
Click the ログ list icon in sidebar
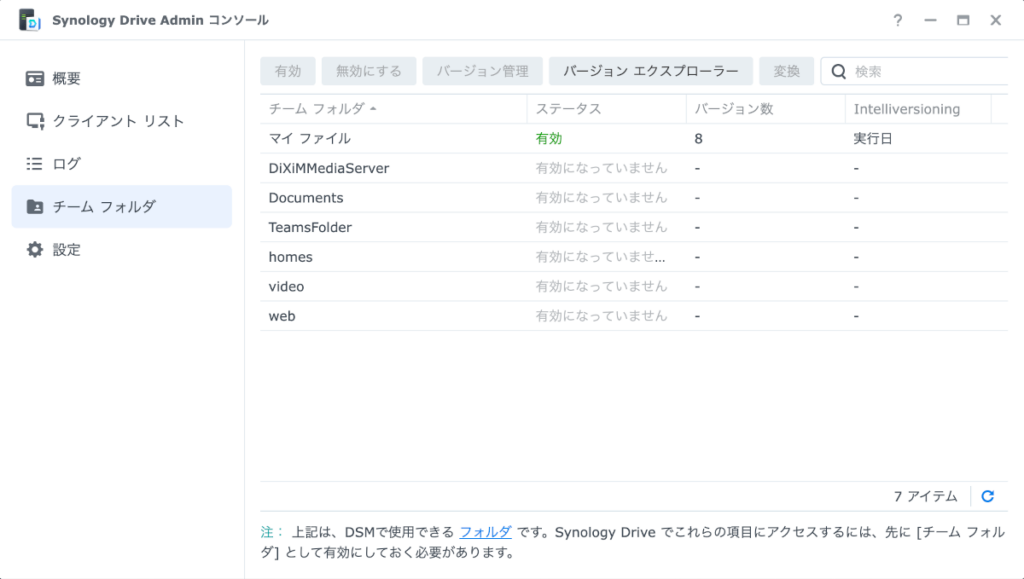coord(35,164)
